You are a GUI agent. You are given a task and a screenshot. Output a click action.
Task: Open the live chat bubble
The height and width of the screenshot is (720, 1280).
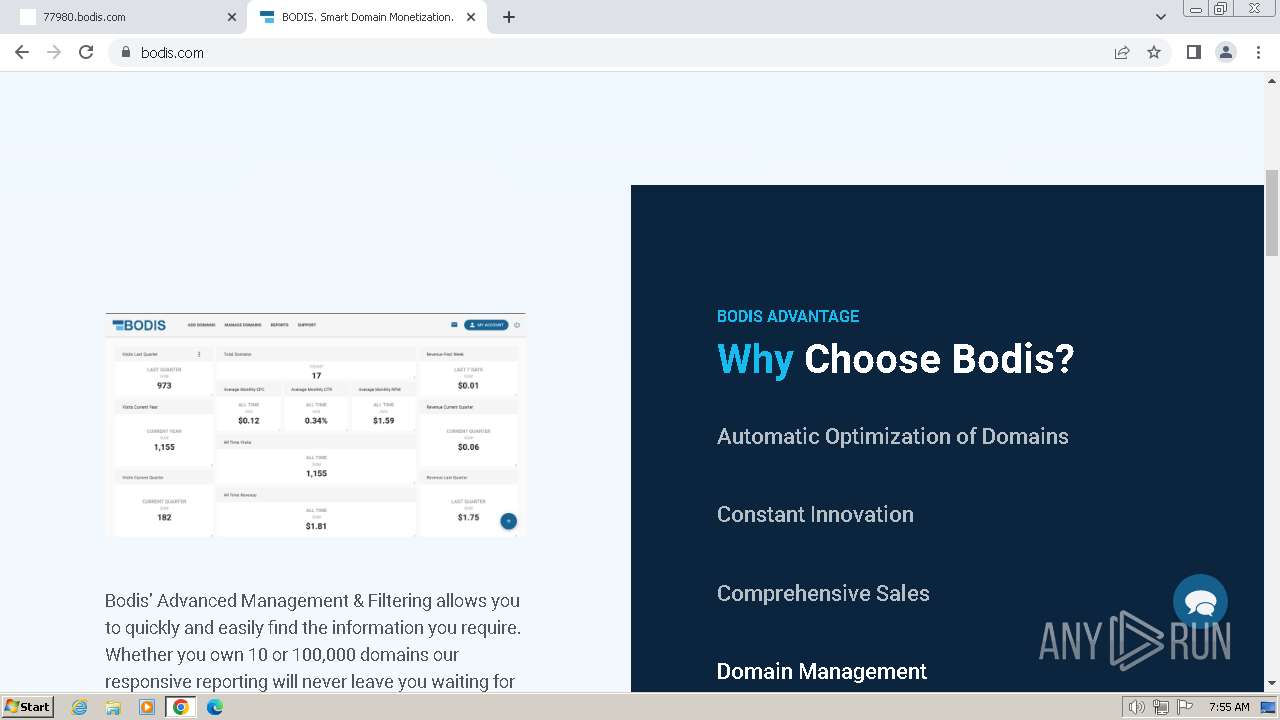[x=1200, y=601]
